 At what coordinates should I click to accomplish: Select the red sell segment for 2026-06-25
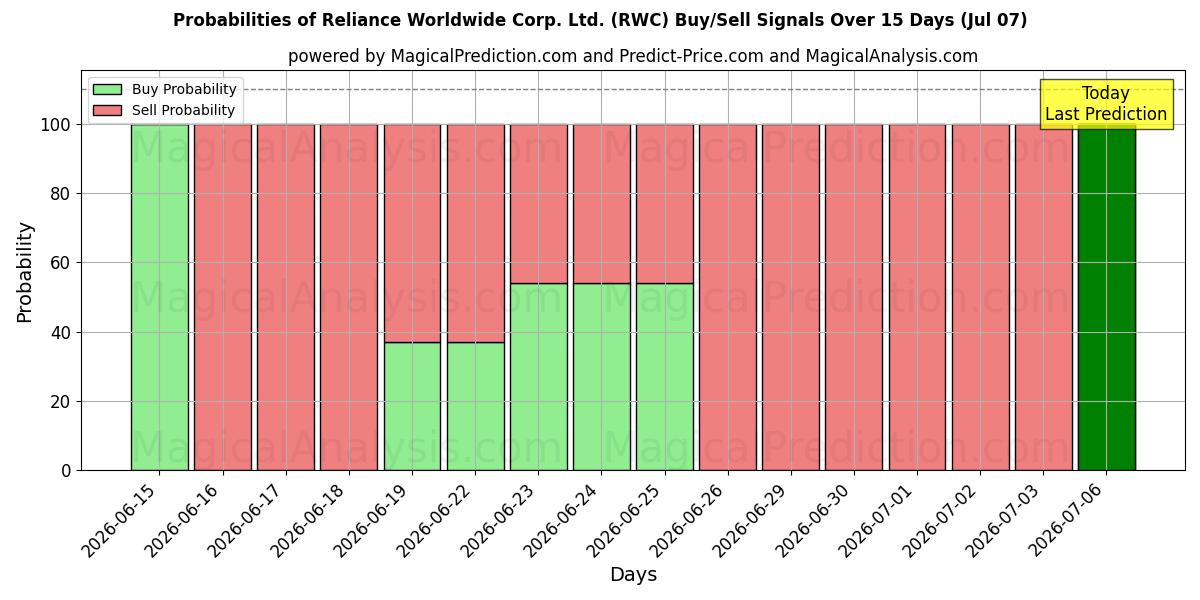(665, 204)
